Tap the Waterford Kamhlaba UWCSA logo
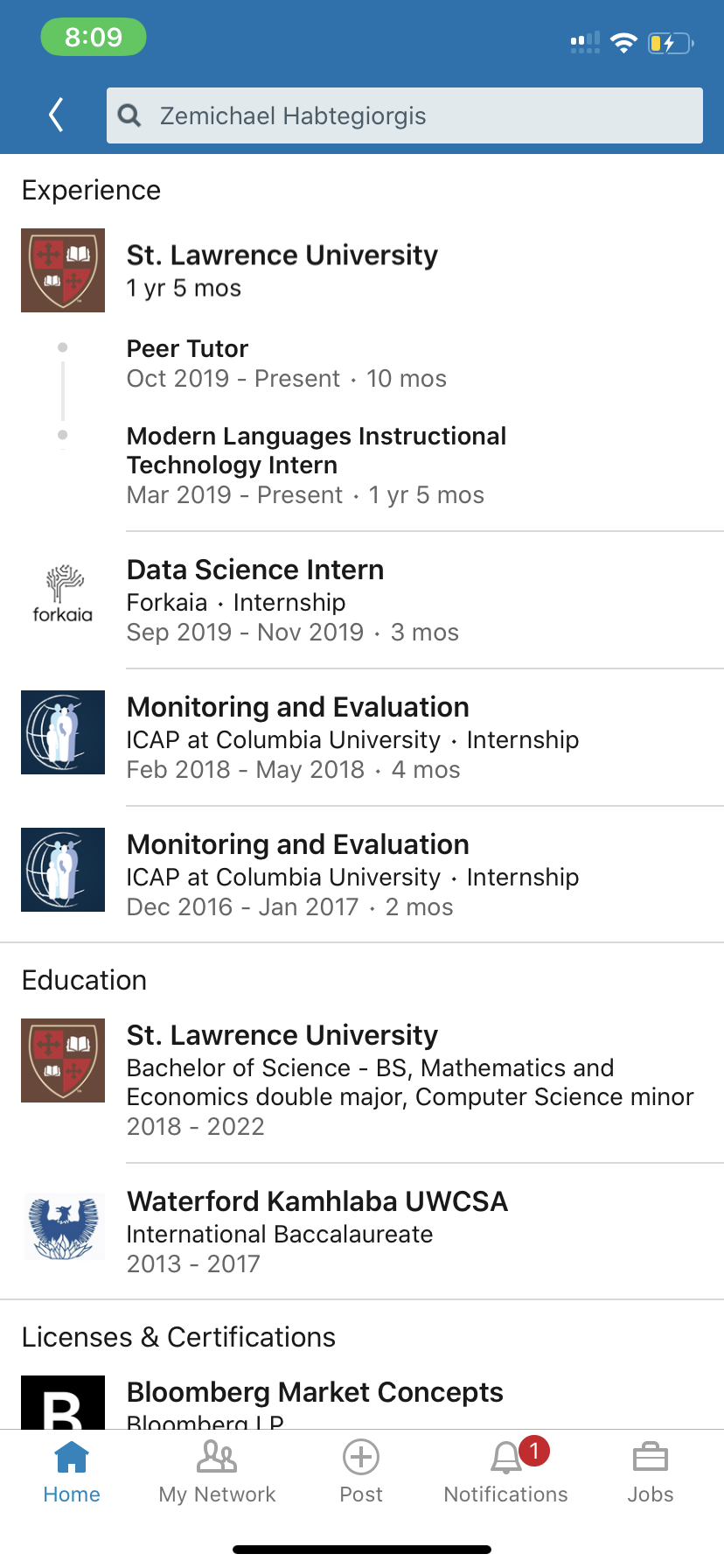The height and width of the screenshot is (1568, 724). [63, 1226]
